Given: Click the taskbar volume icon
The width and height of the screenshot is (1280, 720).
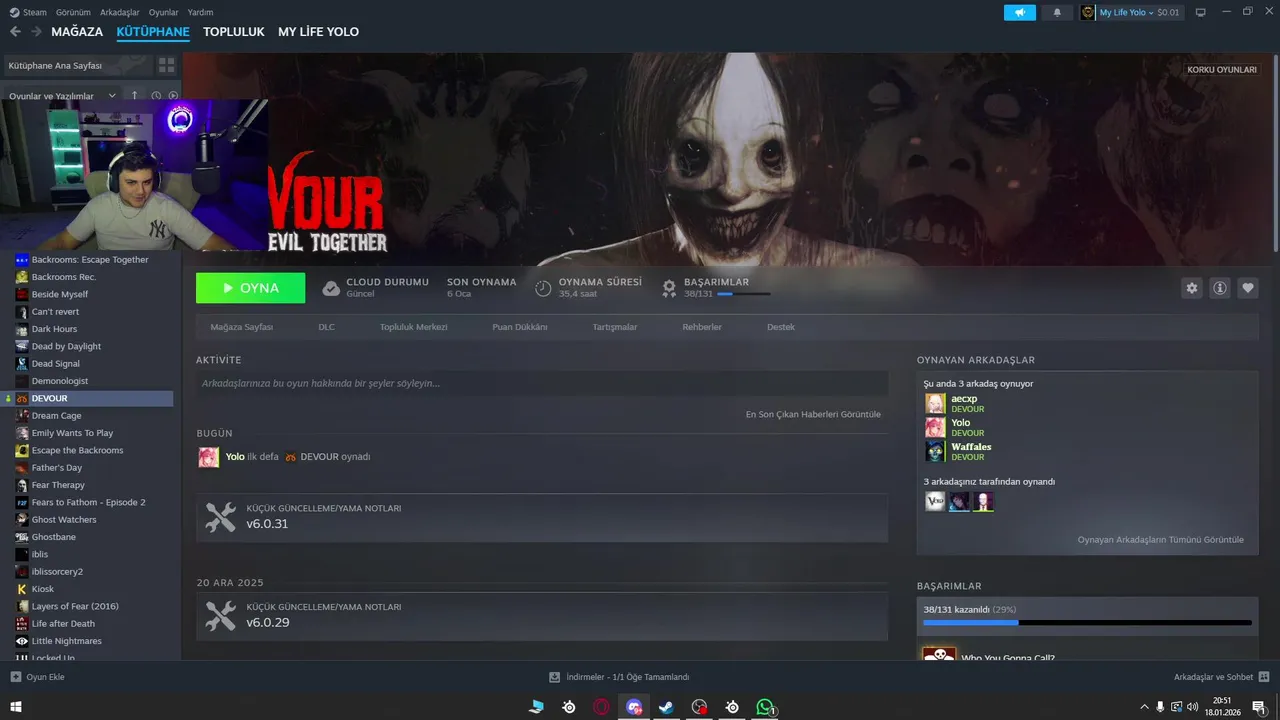Looking at the screenshot, I should [1192, 707].
